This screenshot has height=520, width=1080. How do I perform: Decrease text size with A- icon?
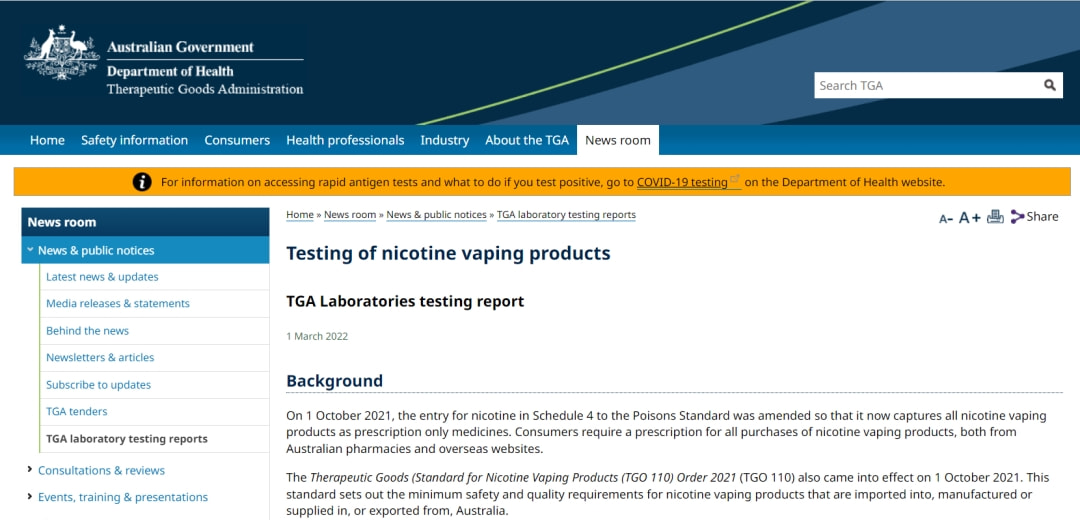pos(945,218)
